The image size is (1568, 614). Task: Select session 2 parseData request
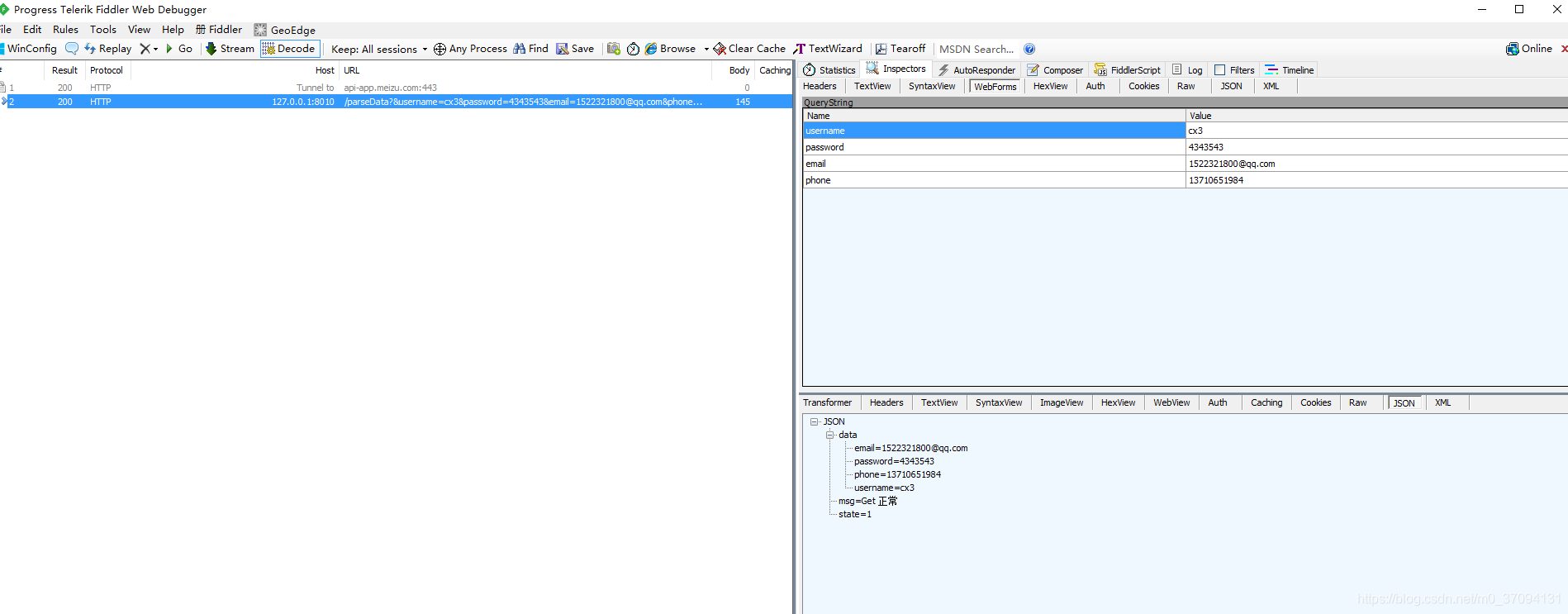click(397, 102)
